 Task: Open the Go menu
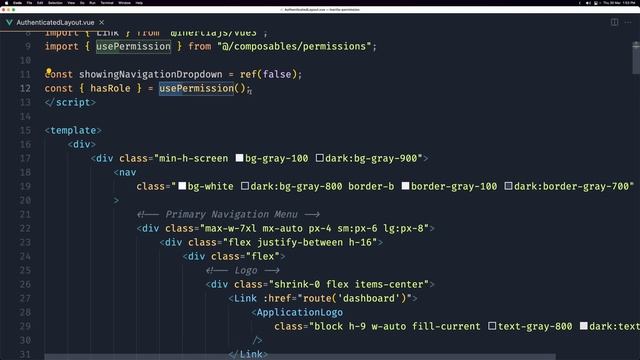tap(82, 3)
